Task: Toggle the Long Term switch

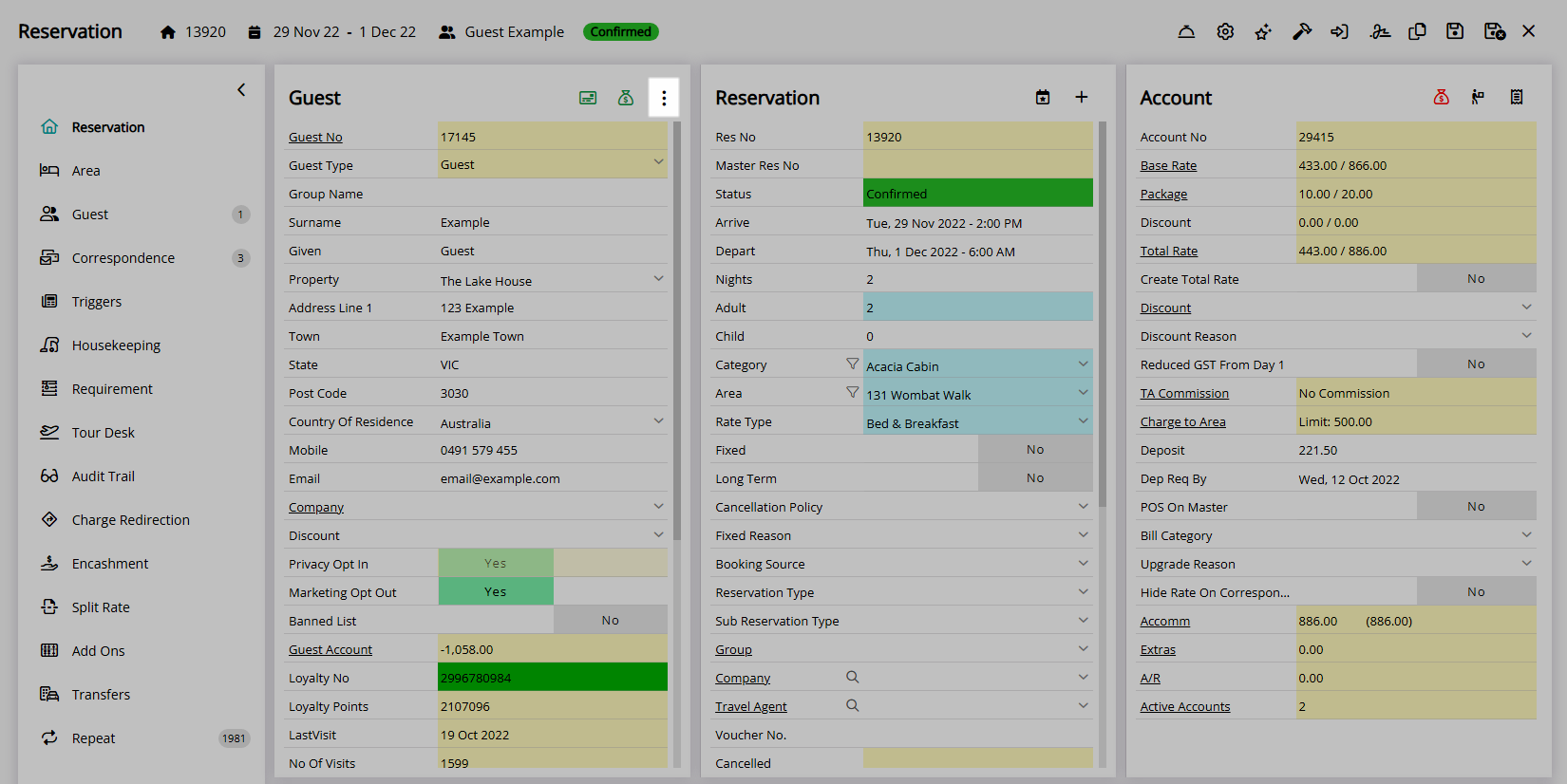Action: tap(1035, 477)
